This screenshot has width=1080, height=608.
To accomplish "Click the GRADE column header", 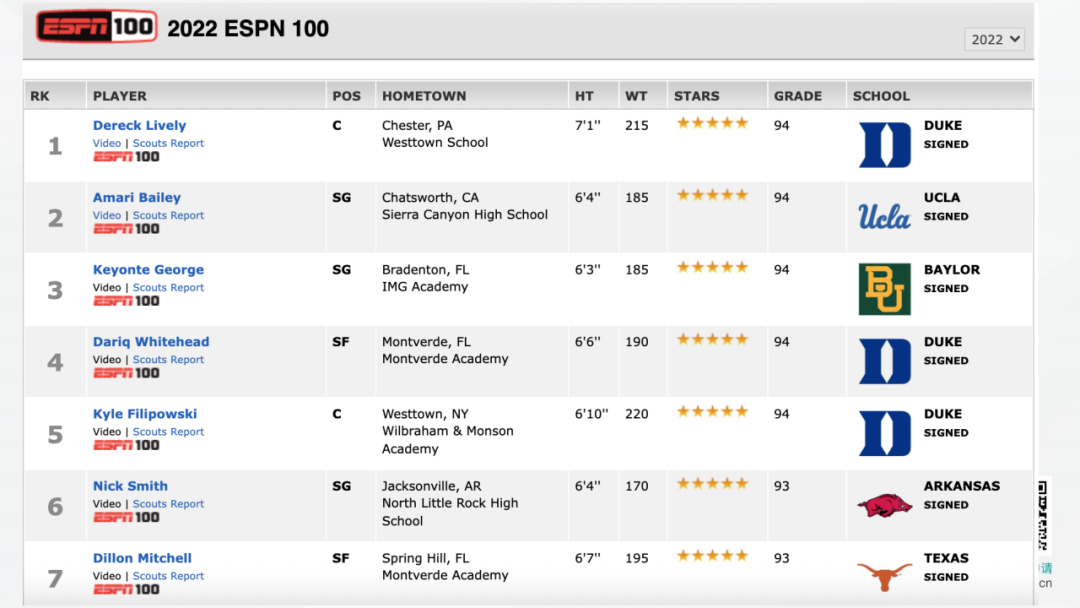I will pyautogui.click(x=798, y=96).
